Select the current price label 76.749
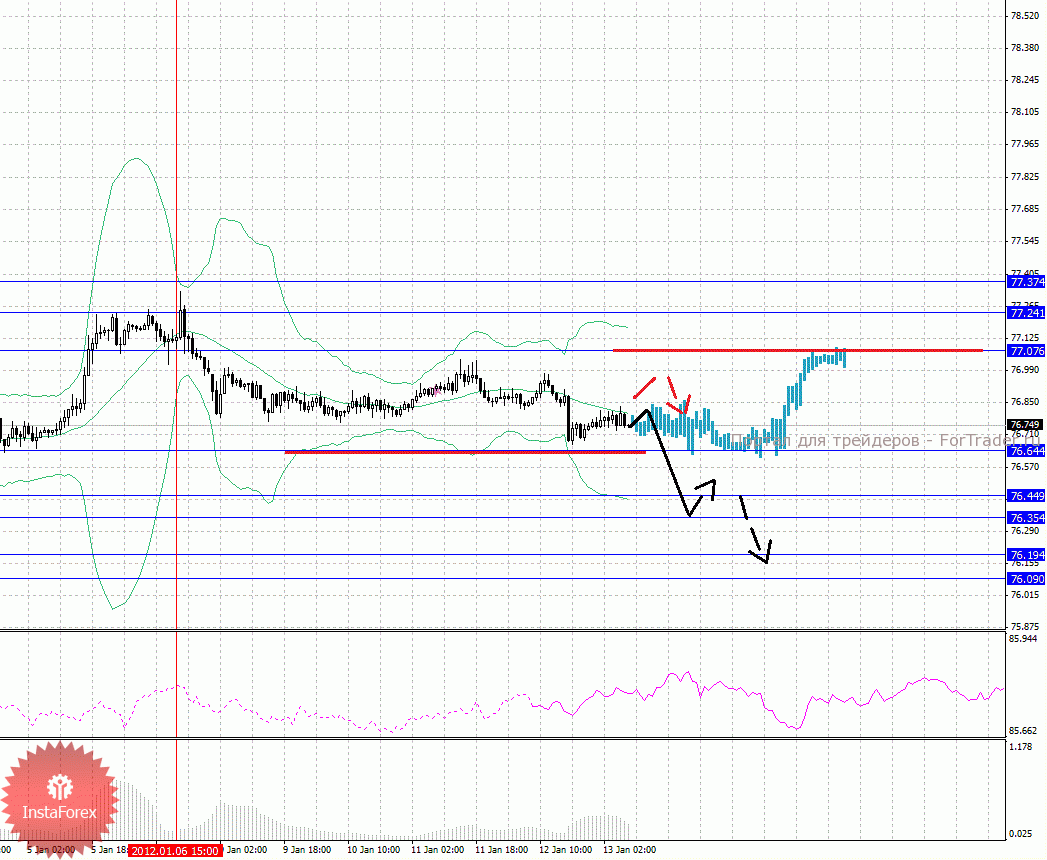 click(1026, 425)
